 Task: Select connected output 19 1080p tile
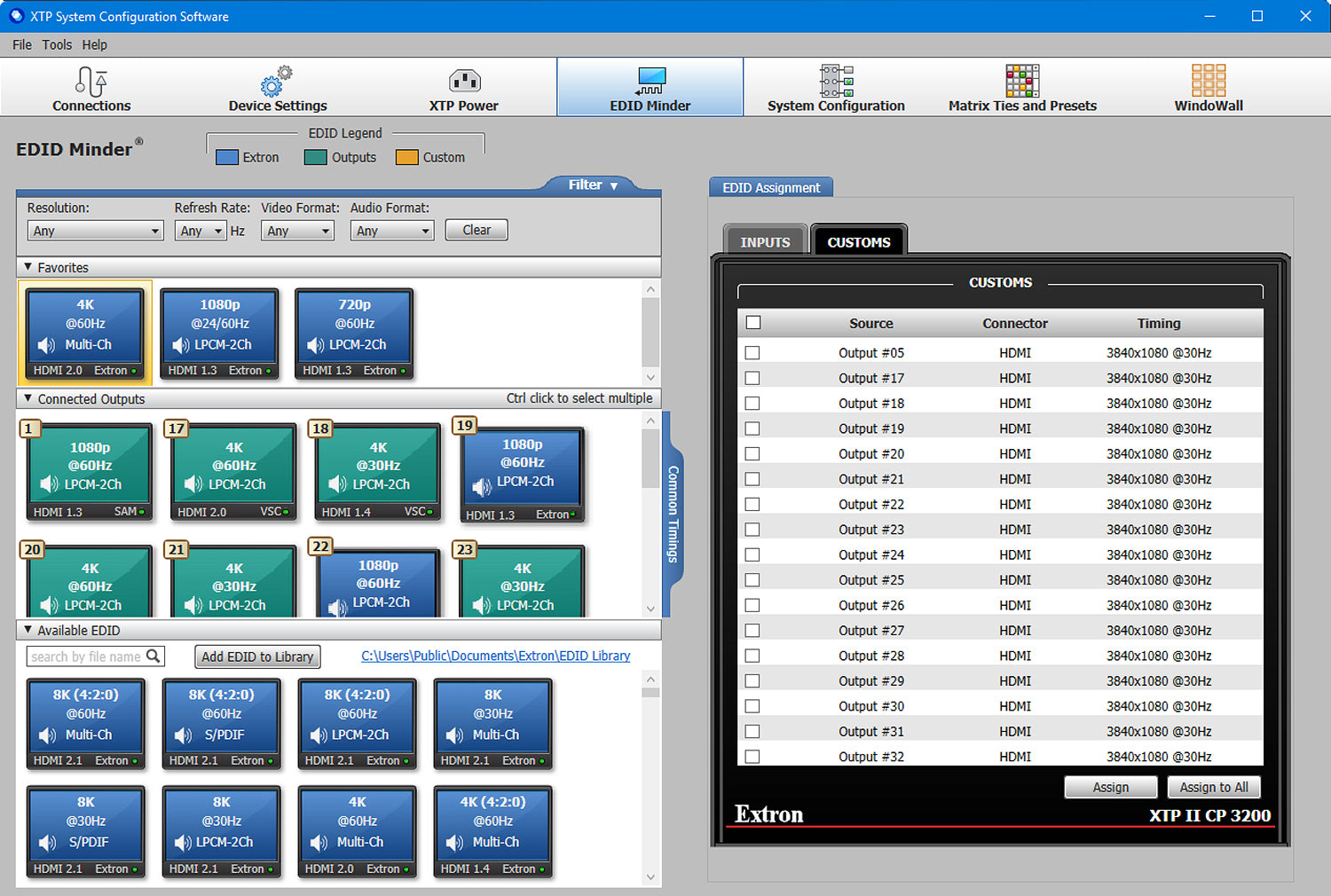point(522,474)
